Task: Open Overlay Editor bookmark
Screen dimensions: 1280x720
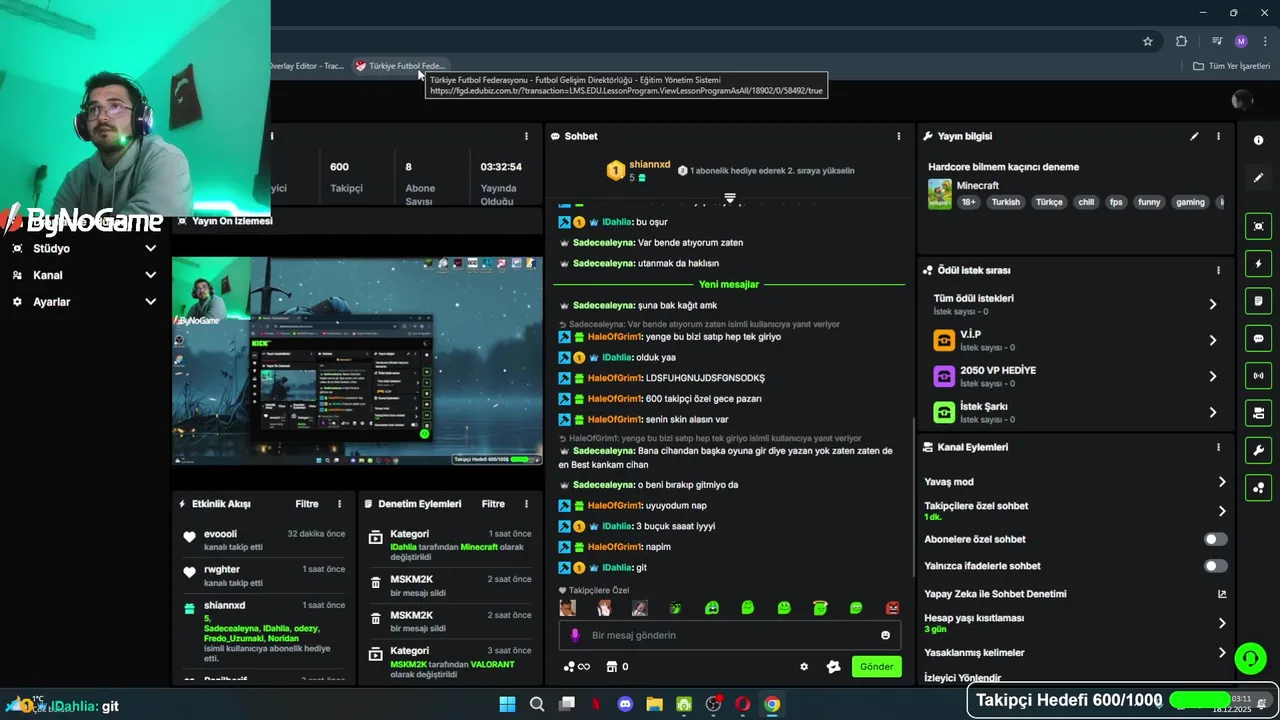Action: 307,66
